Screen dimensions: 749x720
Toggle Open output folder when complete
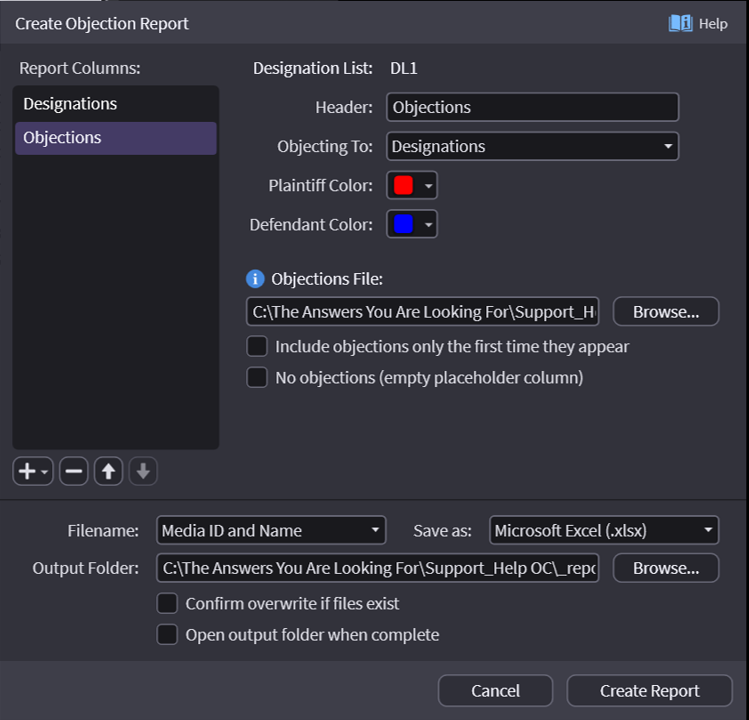[x=167, y=635]
